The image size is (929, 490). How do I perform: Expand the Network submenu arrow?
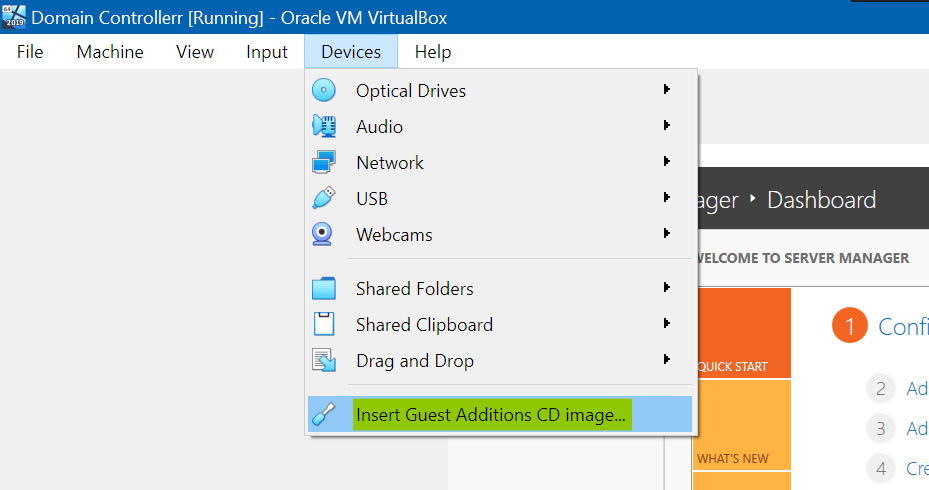pos(667,161)
